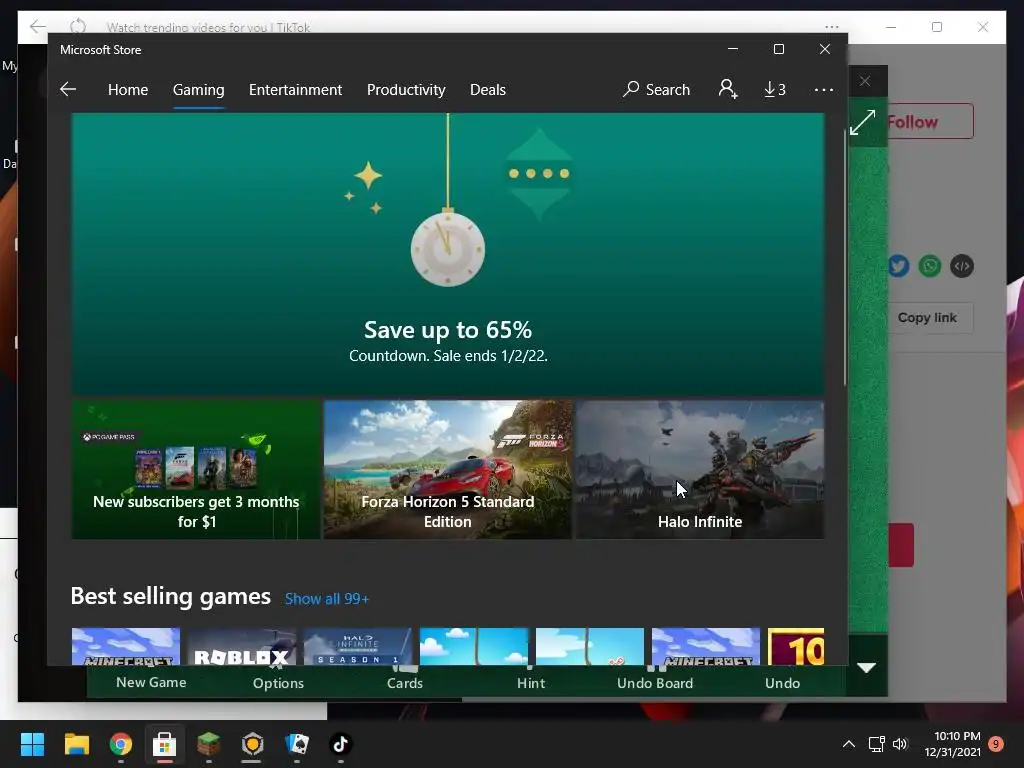Open TikTok window three-dot menu

[831, 27]
